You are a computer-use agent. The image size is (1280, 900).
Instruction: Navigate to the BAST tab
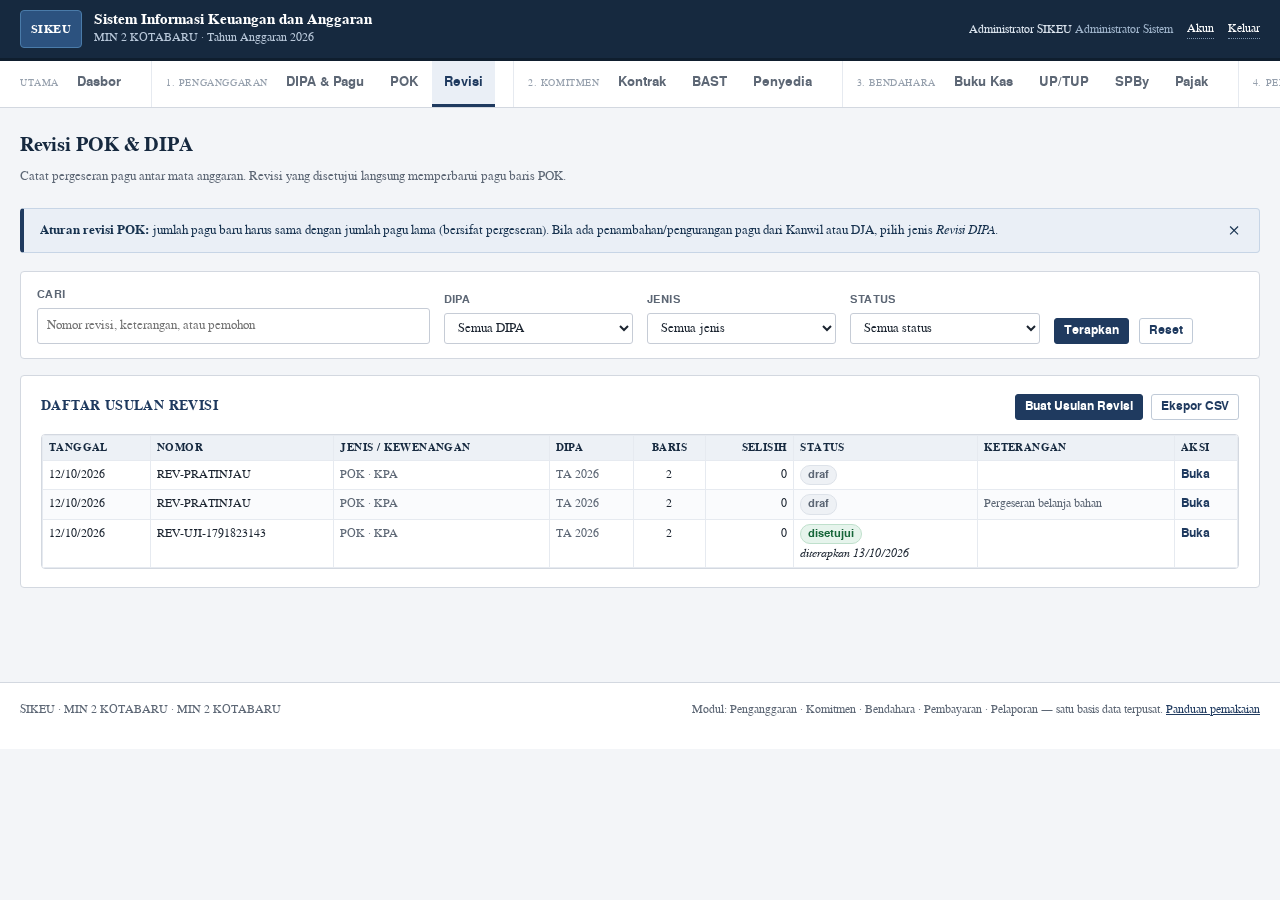point(710,82)
